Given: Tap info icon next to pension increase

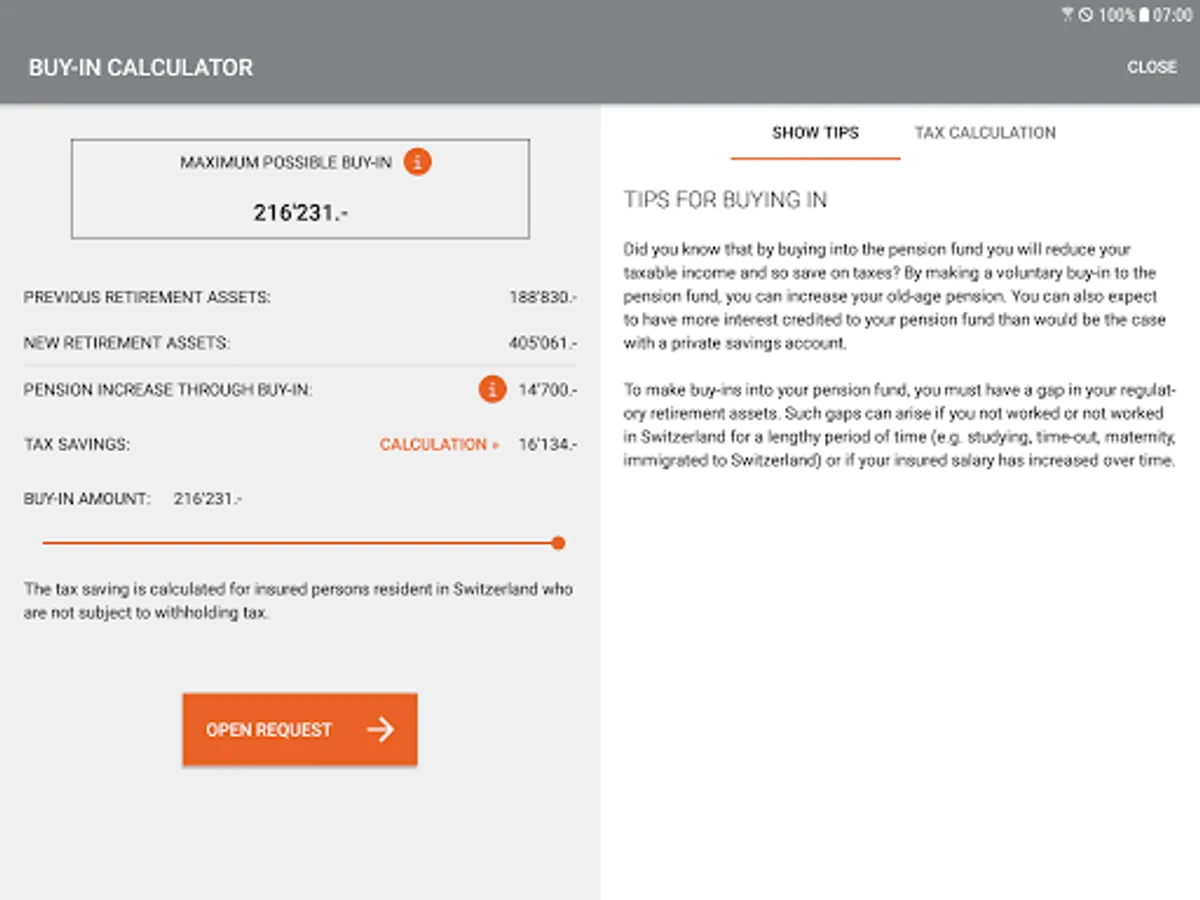Looking at the screenshot, I should click(492, 389).
